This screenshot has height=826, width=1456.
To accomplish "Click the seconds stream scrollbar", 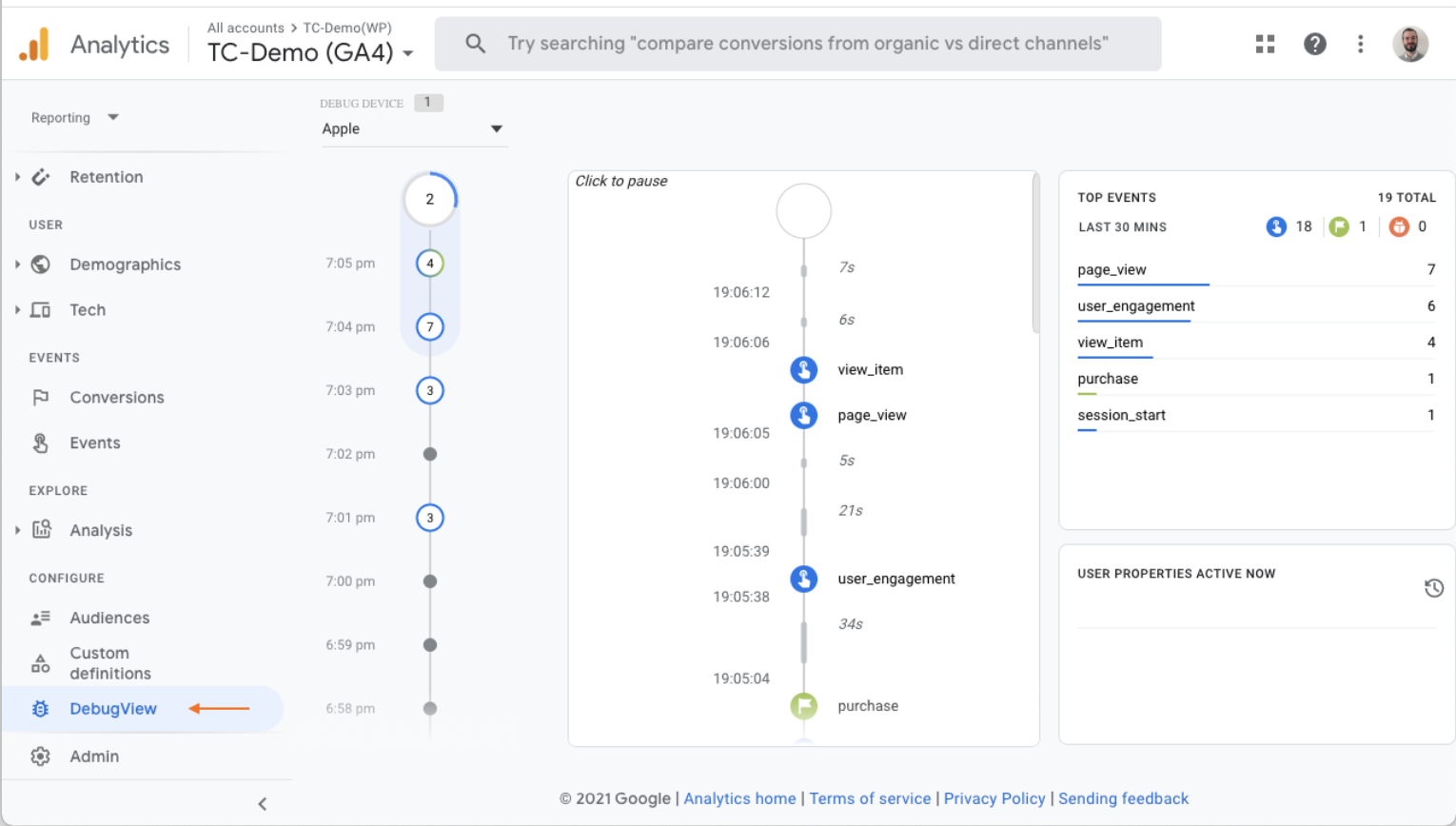I will tap(1035, 253).
